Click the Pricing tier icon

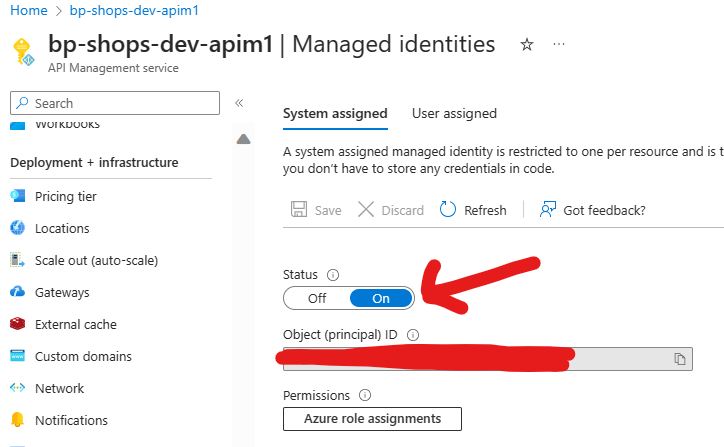18,196
